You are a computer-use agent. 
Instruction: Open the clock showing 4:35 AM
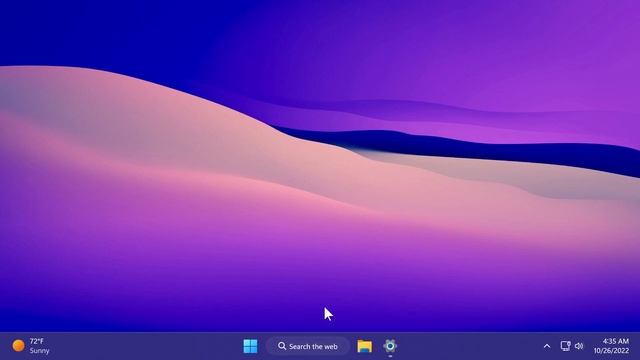pyautogui.click(x=611, y=346)
